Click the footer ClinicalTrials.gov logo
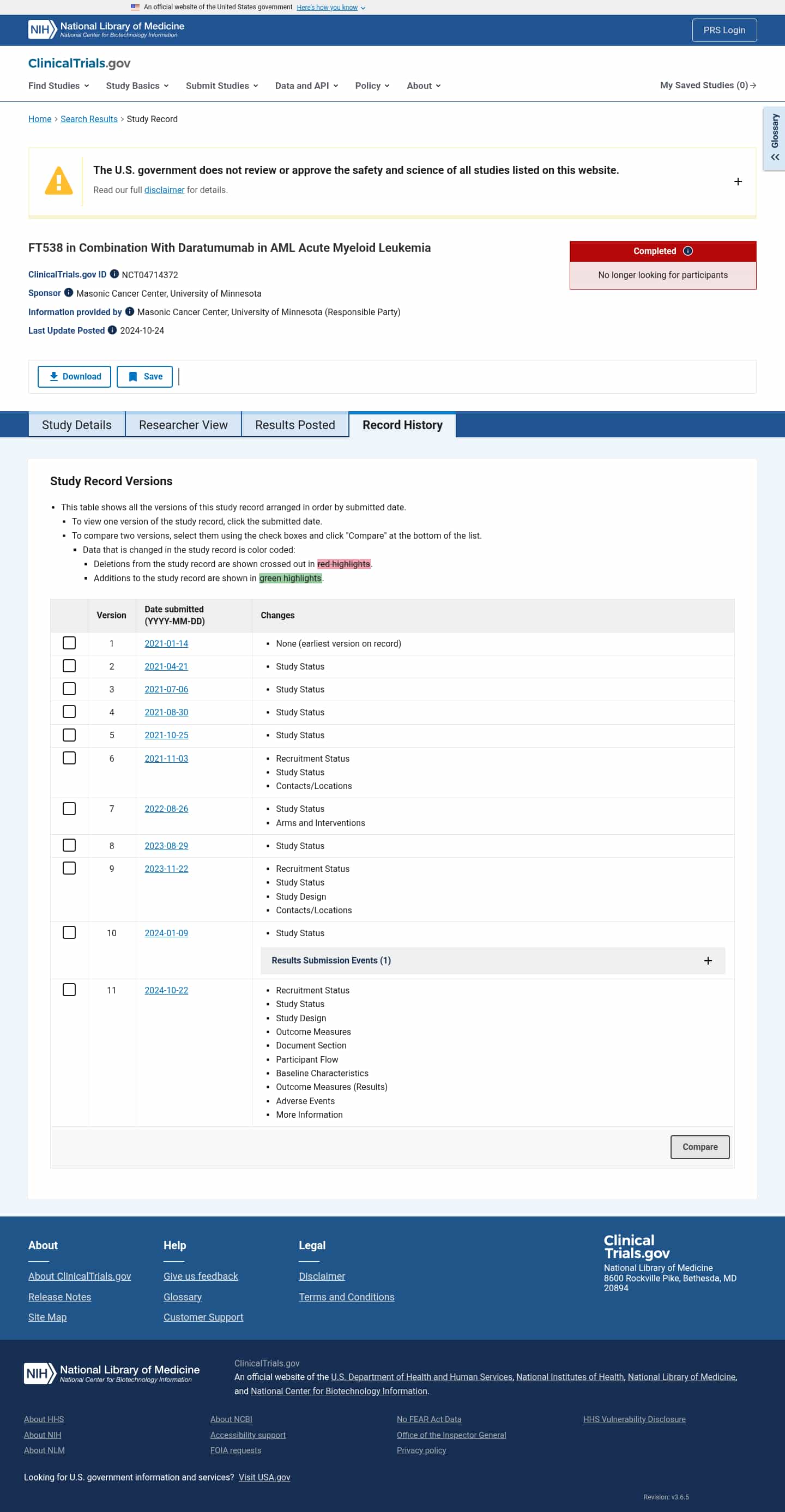785x1512 pixels. (x=637, y=1246)
